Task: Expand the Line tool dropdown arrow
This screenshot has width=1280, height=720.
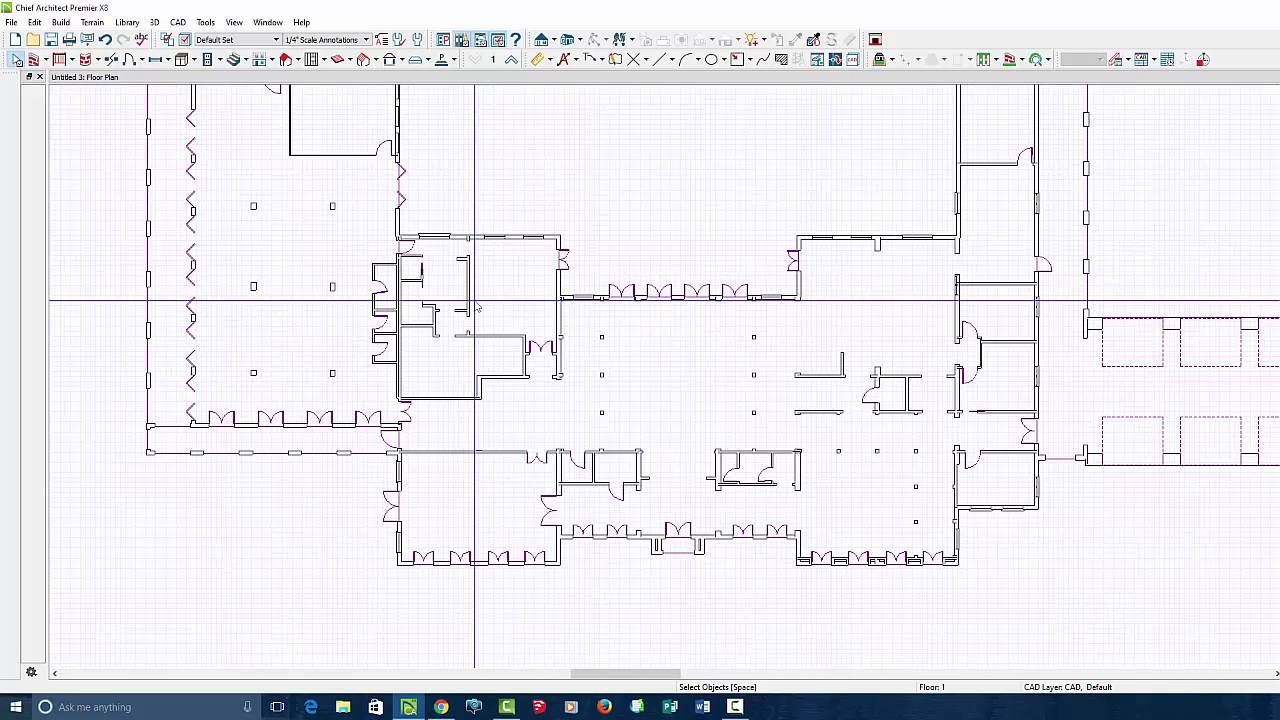Action: (x=672, y=60)
